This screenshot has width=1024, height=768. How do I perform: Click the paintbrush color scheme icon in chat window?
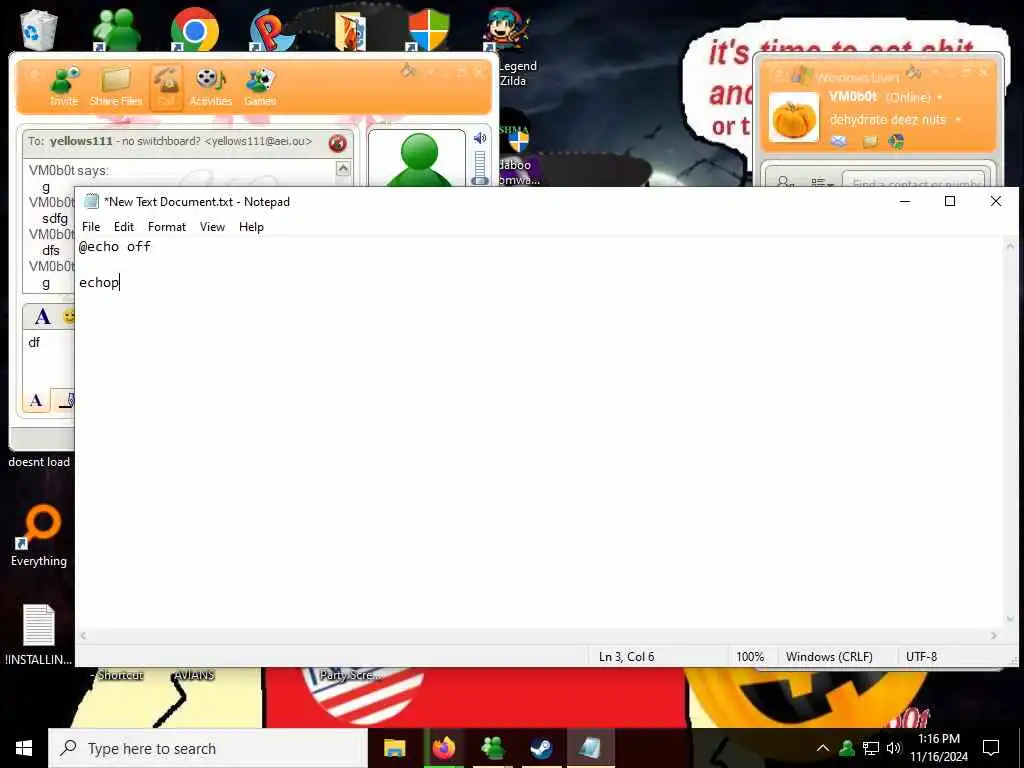409,71
